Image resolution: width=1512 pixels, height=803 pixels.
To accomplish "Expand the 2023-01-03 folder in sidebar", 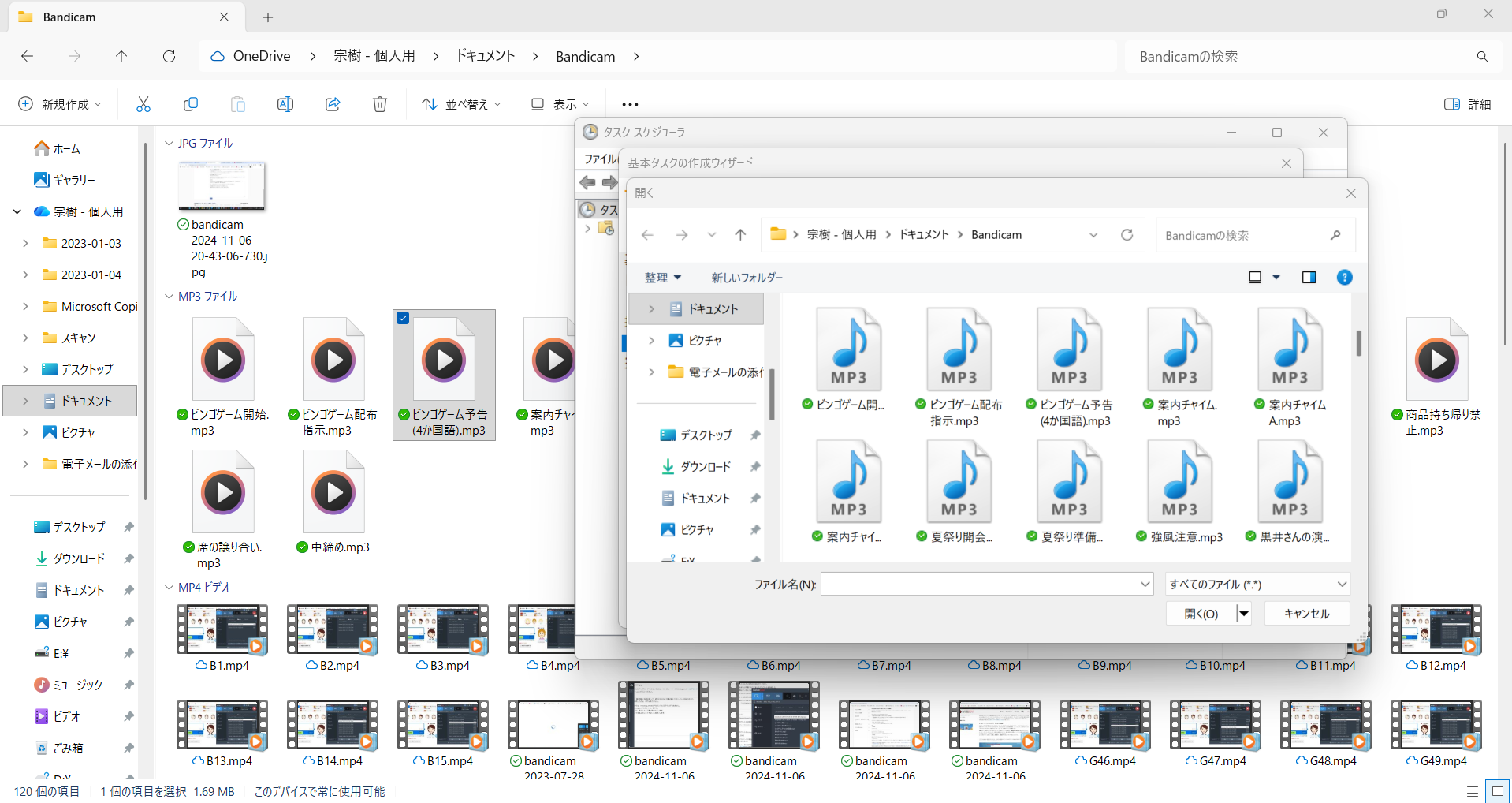I will (25, 243).
